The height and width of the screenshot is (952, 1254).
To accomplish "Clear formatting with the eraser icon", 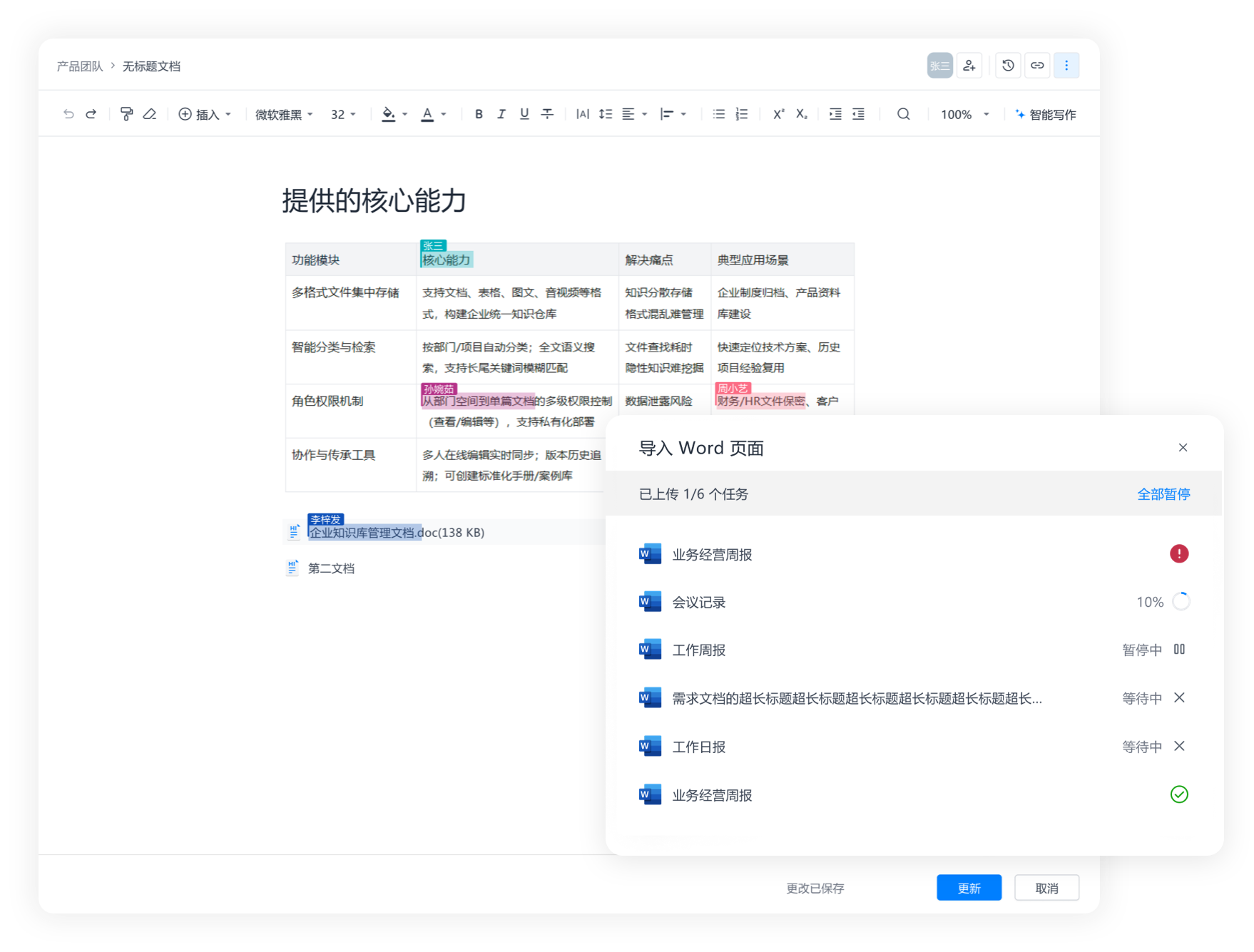I will [x=150, y=114].
